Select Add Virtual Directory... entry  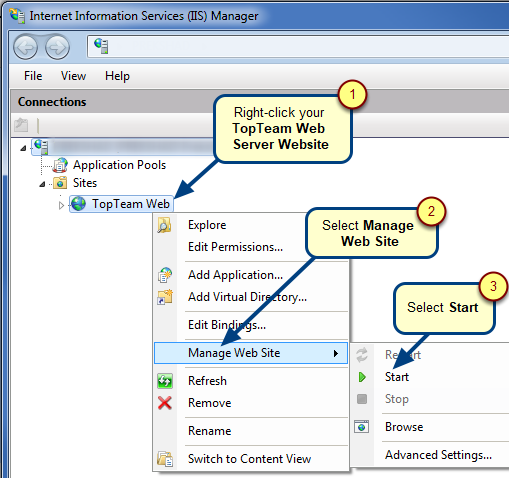click(x=247, y=297)
